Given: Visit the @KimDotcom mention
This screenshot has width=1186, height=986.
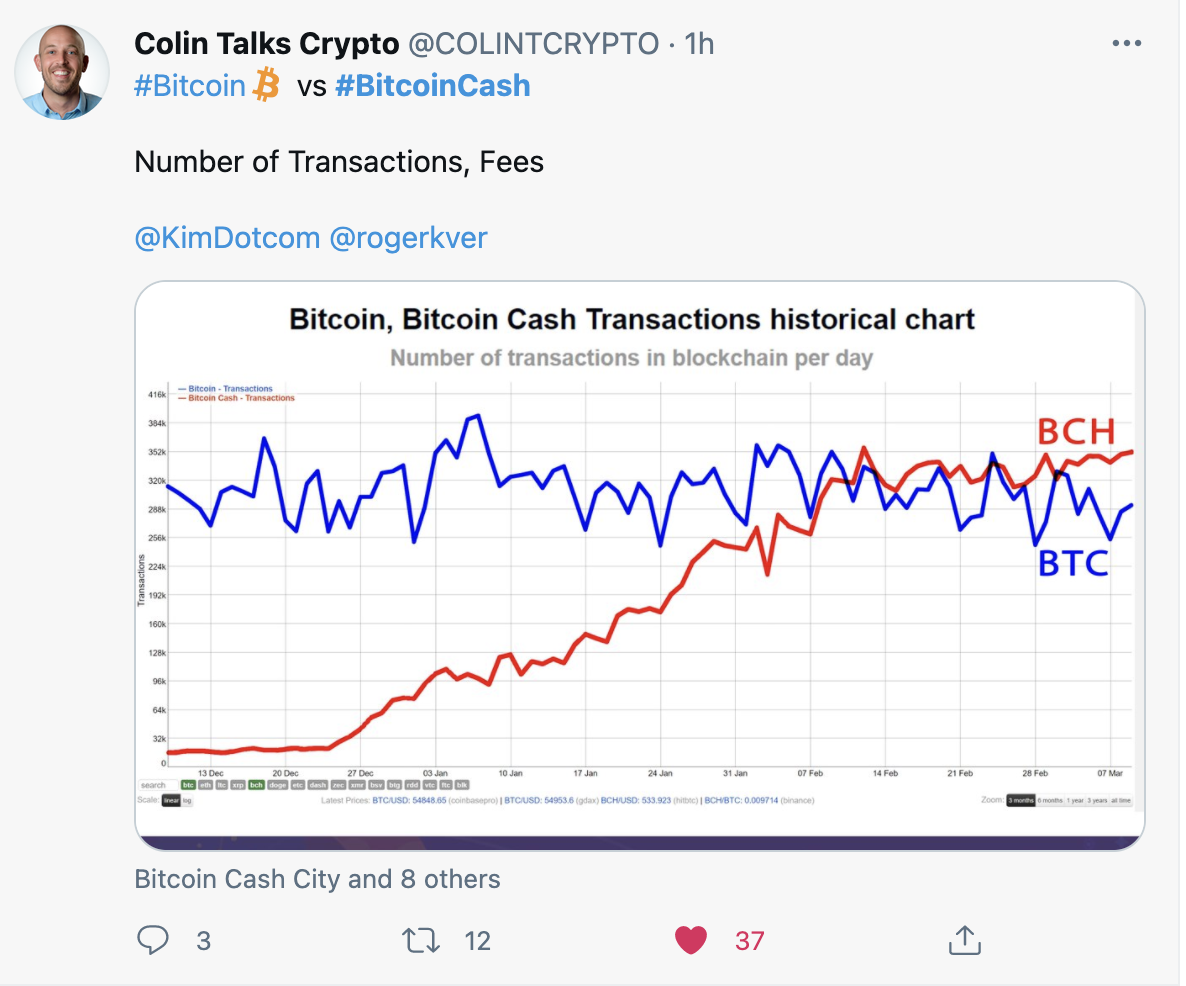Looking at the screenshot, I should pos(227,237).
